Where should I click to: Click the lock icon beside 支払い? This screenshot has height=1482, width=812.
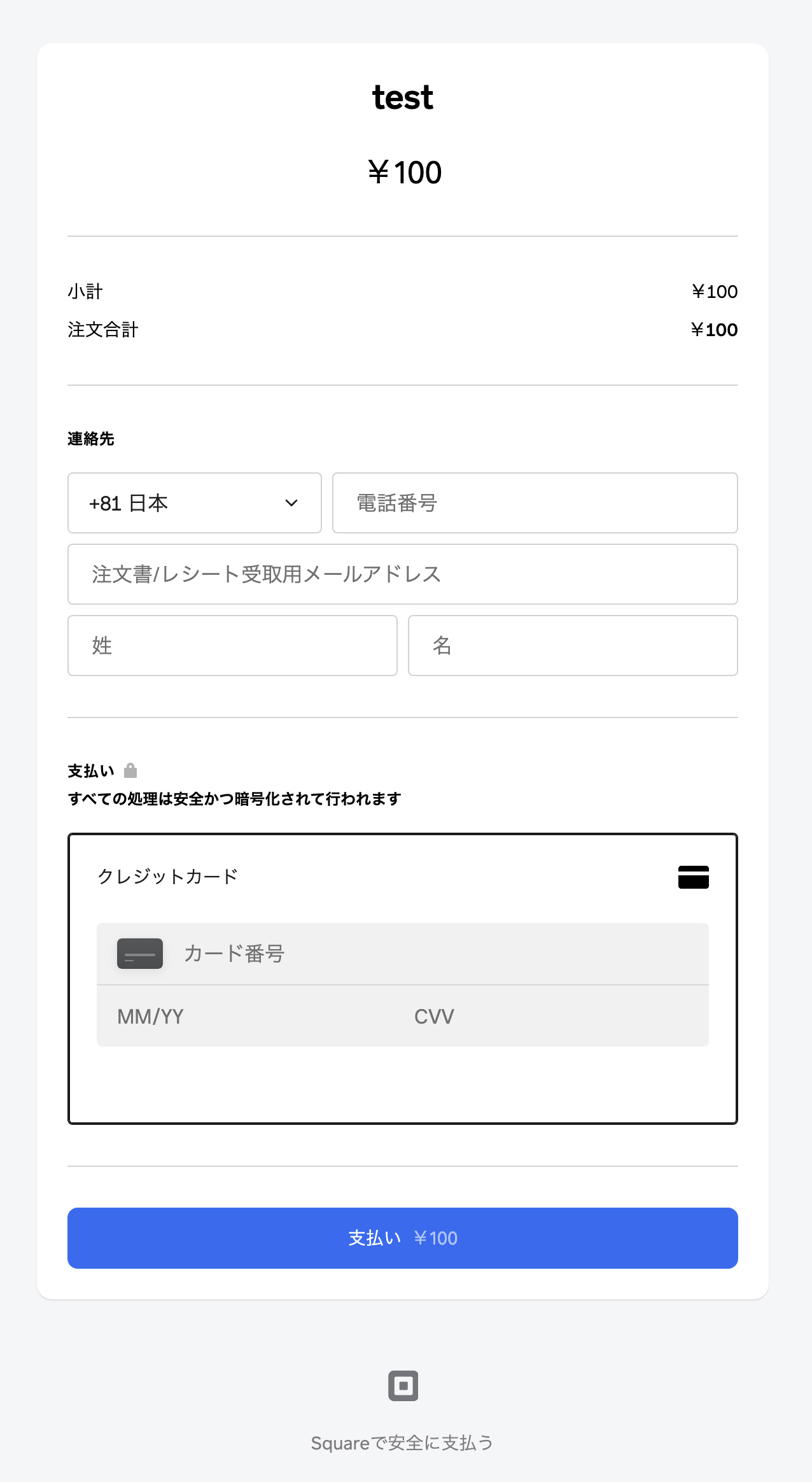[130, 770]
